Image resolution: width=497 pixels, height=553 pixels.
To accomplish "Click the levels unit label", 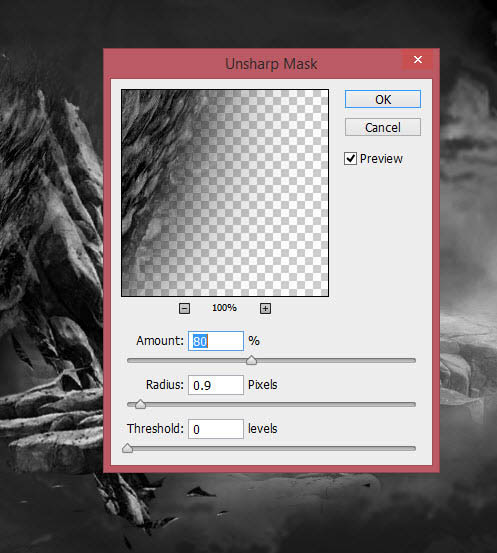I will click(262, 429).
